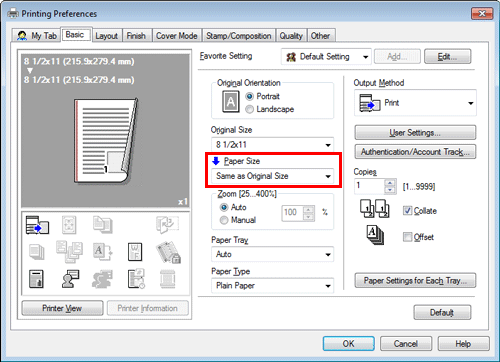Select Portrait orientation
The height and width of the screenshot is (362, 500).
(x=249, y=96)
